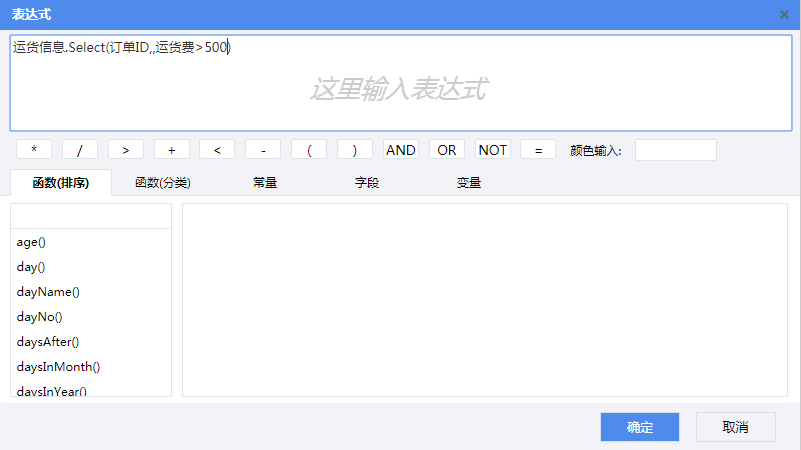Click the NOT logical operator button
Viewport: 801px width, 450px height.
493,150
